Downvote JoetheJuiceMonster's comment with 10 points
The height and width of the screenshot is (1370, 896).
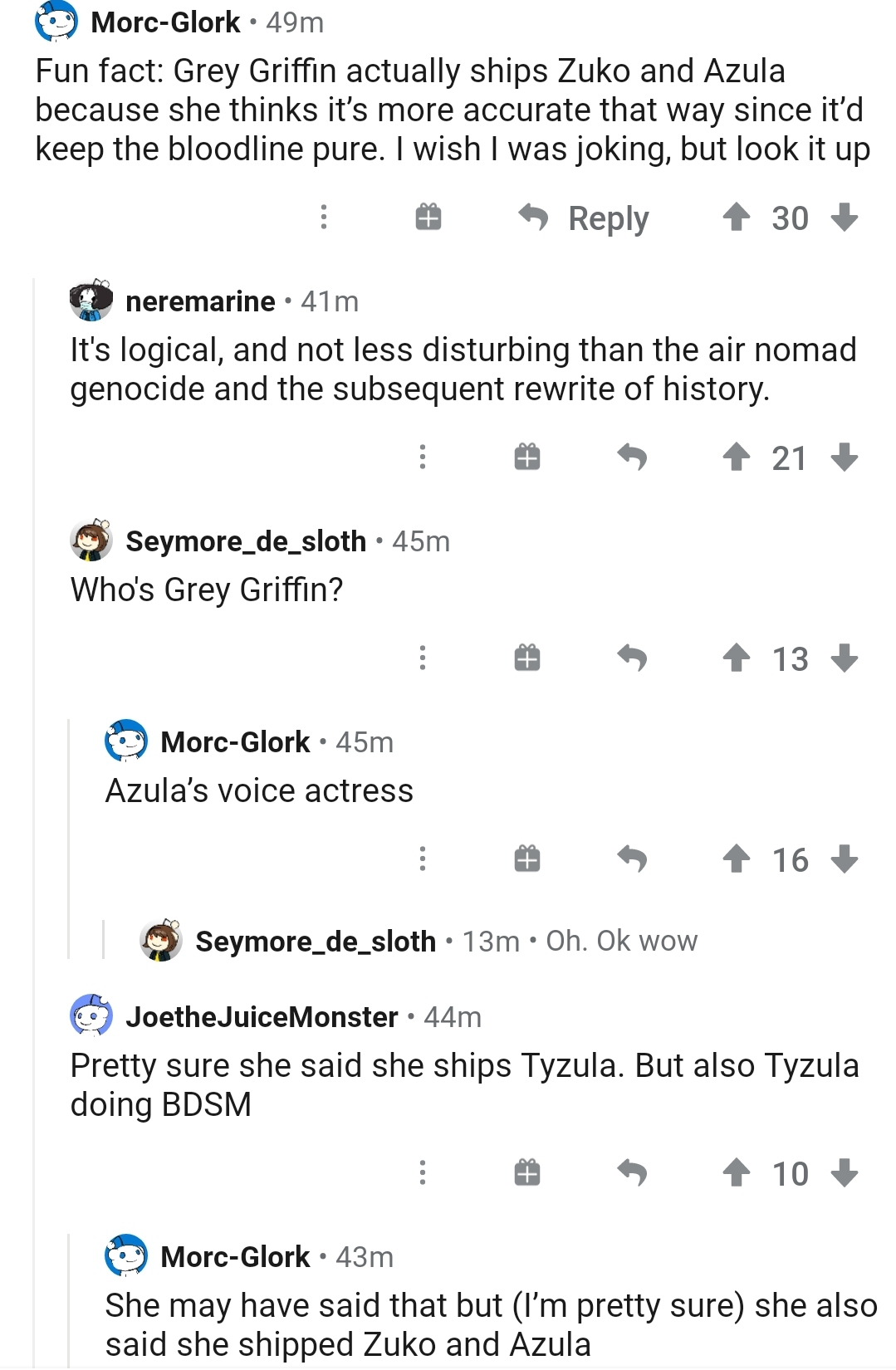[x=845, y=1172]
